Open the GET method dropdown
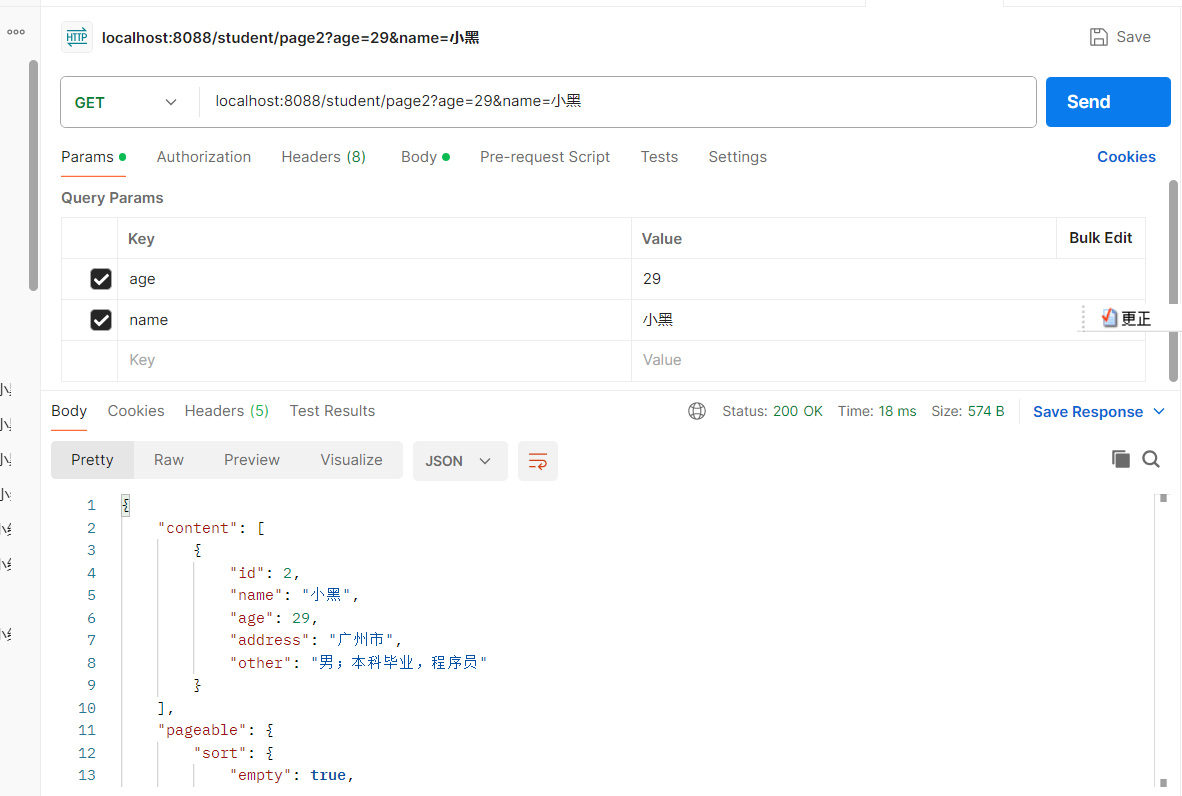This screenshot has height=796, width=1182. point(126,102)
